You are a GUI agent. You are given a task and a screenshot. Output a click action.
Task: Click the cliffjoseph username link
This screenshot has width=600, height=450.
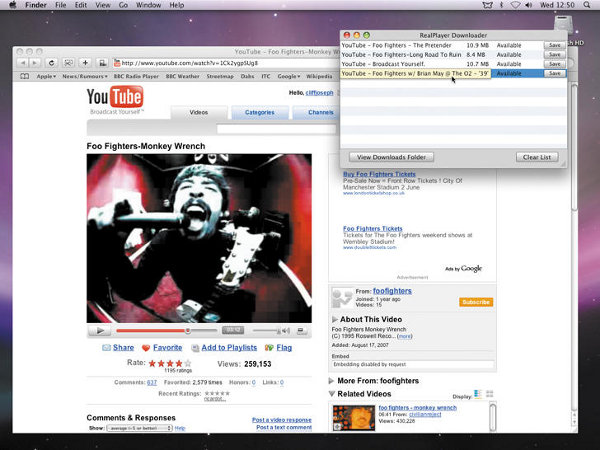pyautogui.click(x=320, y=93)
